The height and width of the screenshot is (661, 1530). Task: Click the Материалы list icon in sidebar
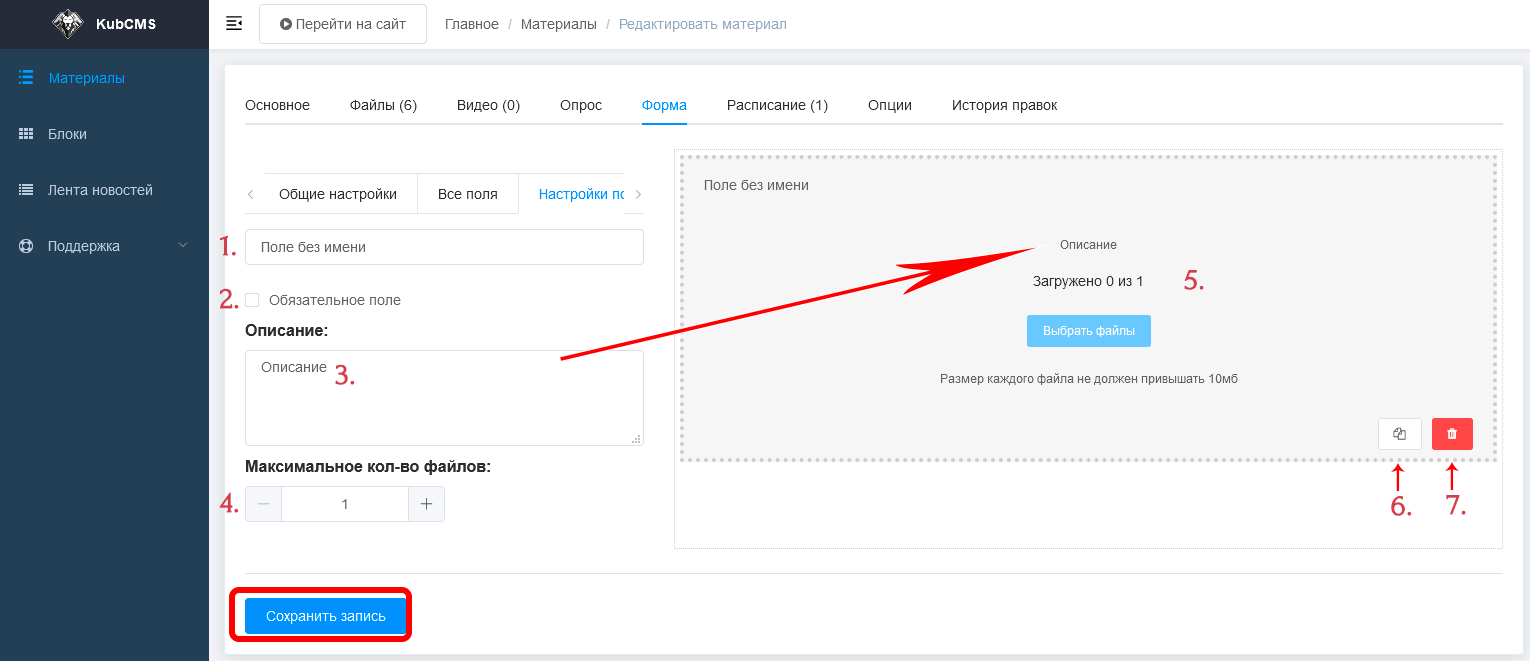[26, 78]
